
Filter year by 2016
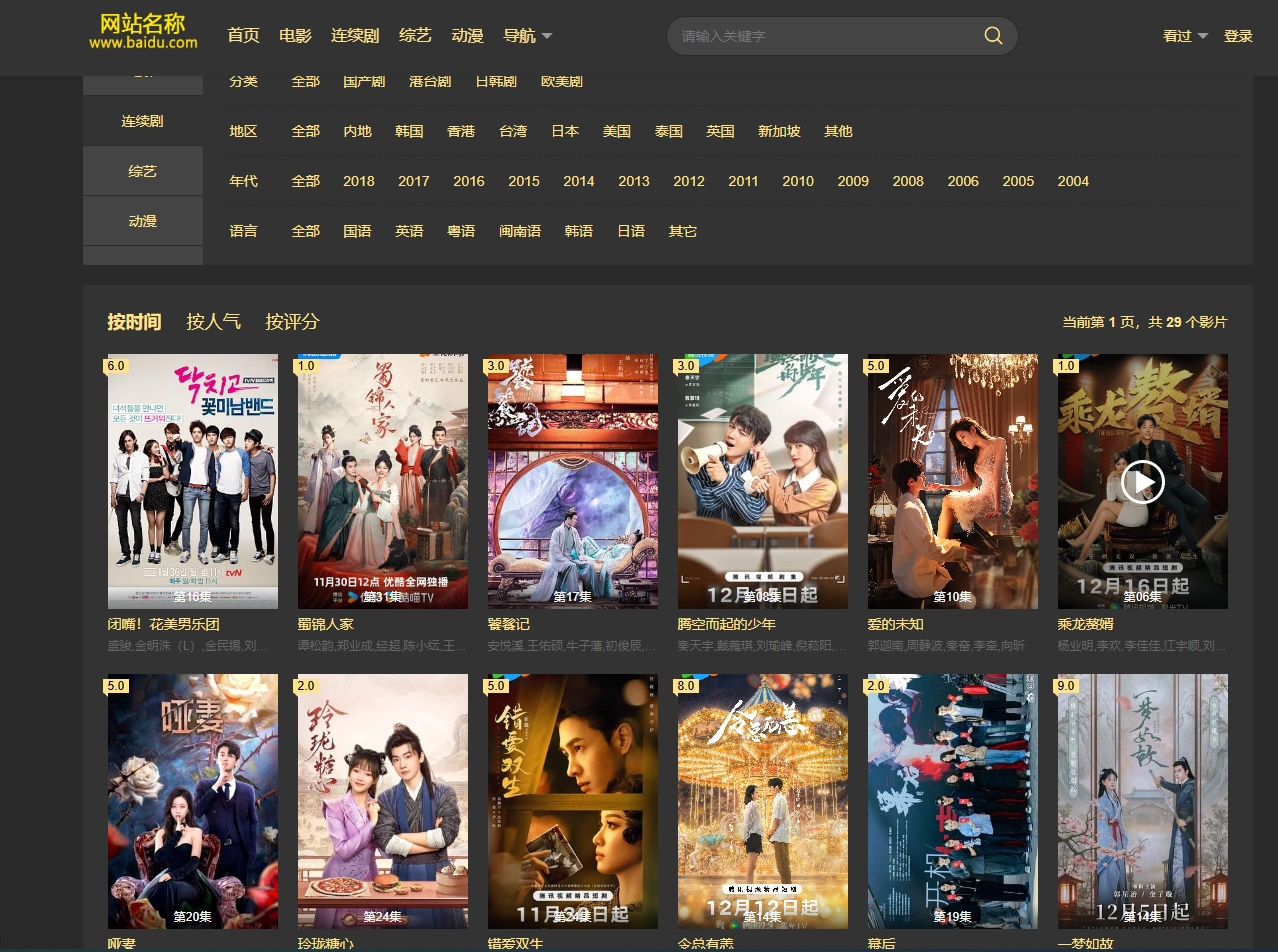tap(469, 181)
